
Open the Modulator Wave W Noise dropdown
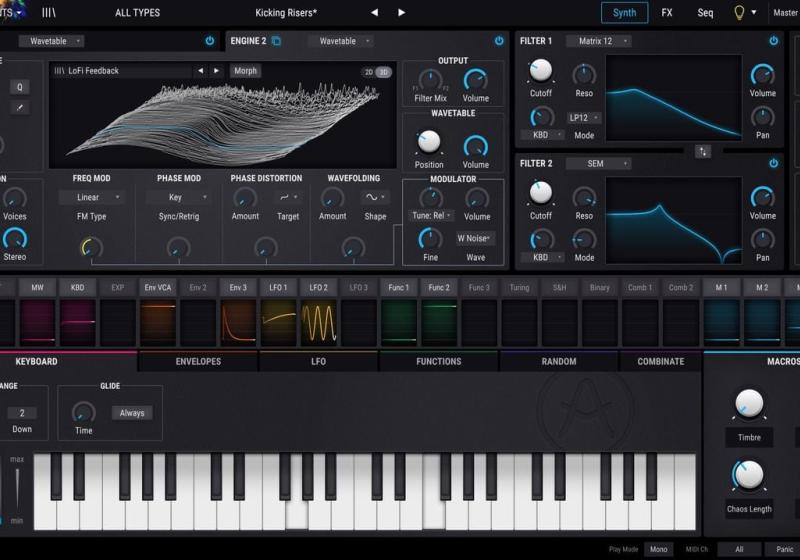476,238
